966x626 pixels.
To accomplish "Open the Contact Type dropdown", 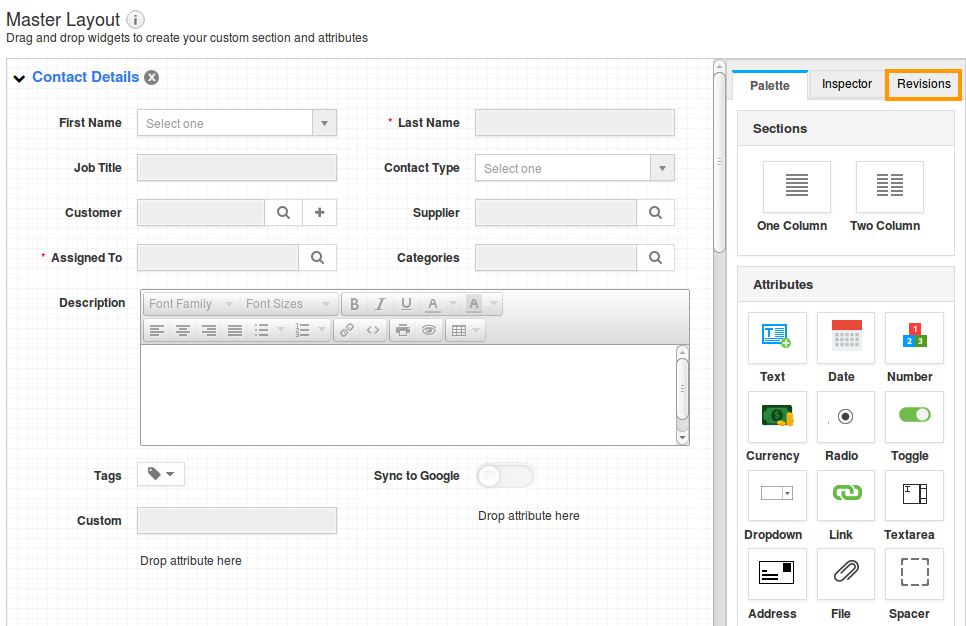I will (661, 167).
